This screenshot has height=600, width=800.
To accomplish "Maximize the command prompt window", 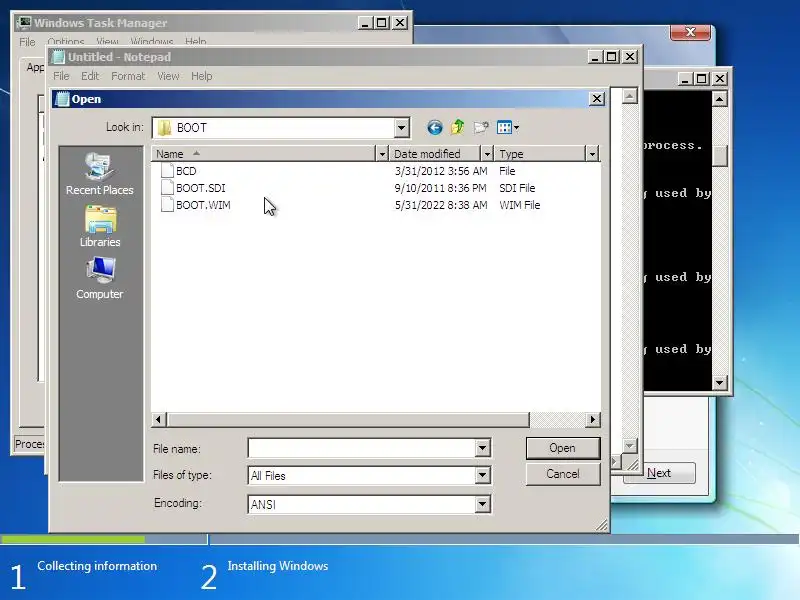I will click(x=702, y=79).
